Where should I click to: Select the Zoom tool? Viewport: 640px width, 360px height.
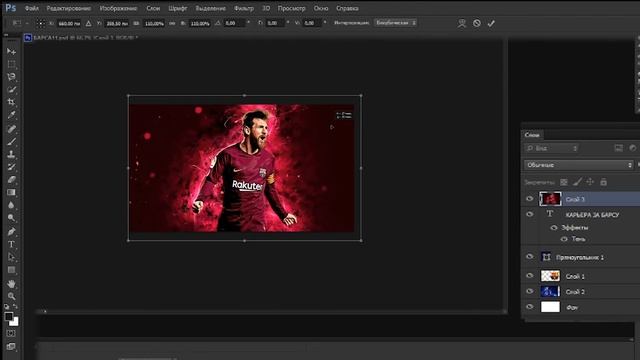tap(11, 296)
